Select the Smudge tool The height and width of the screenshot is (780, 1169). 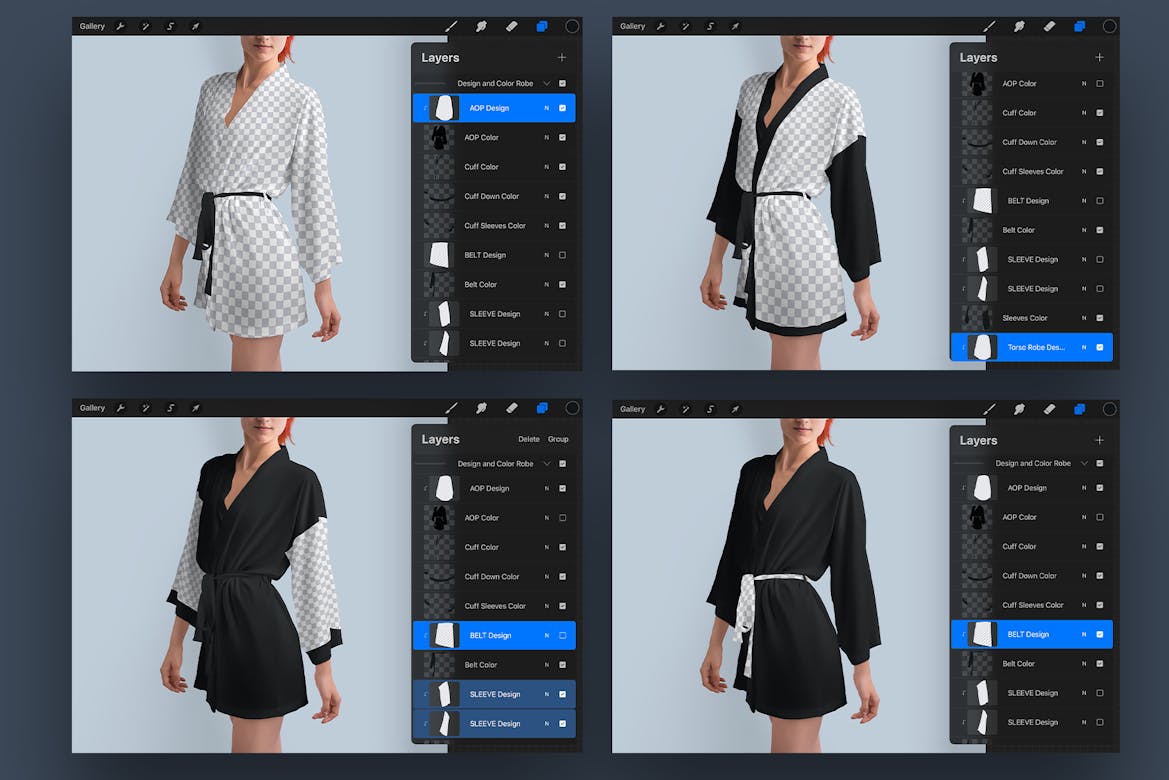point(481,26)
